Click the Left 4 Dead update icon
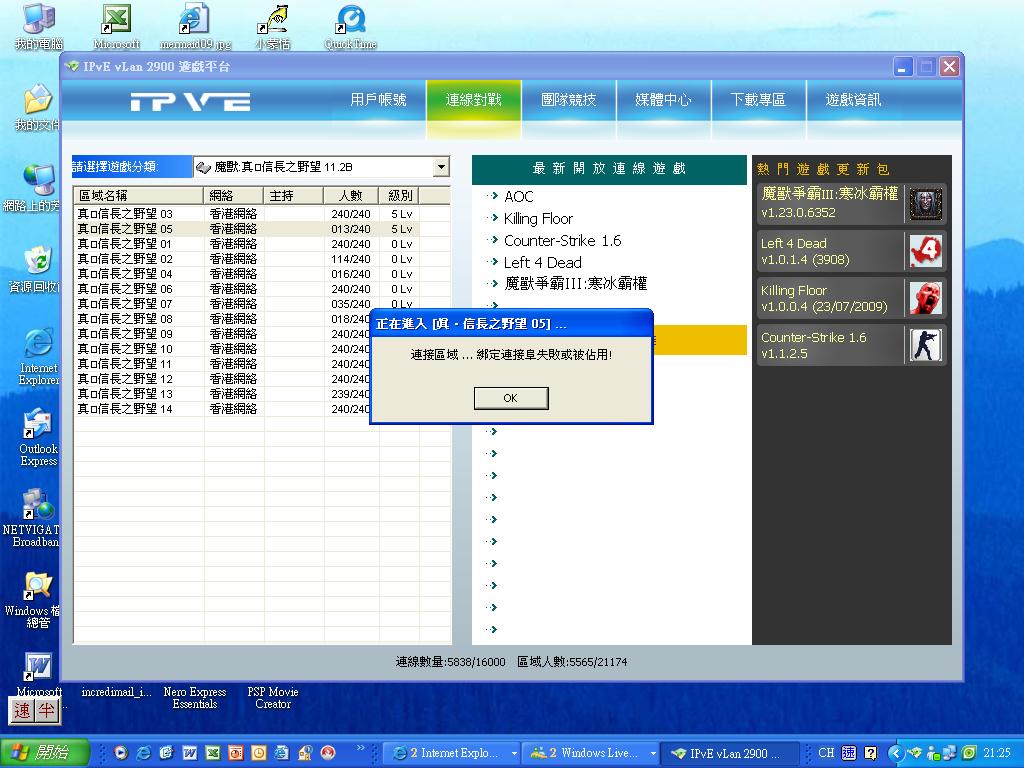 coord(925,251)
